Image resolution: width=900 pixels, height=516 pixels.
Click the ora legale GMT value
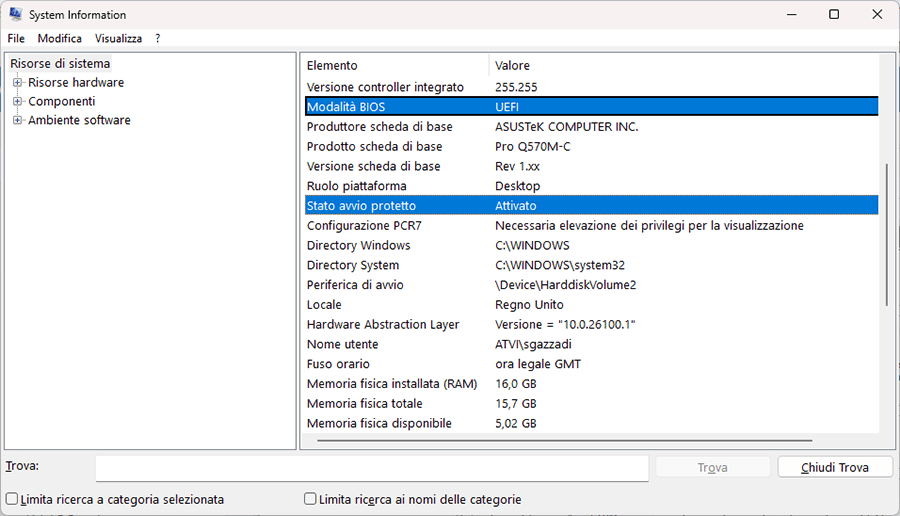pos(538,364)
